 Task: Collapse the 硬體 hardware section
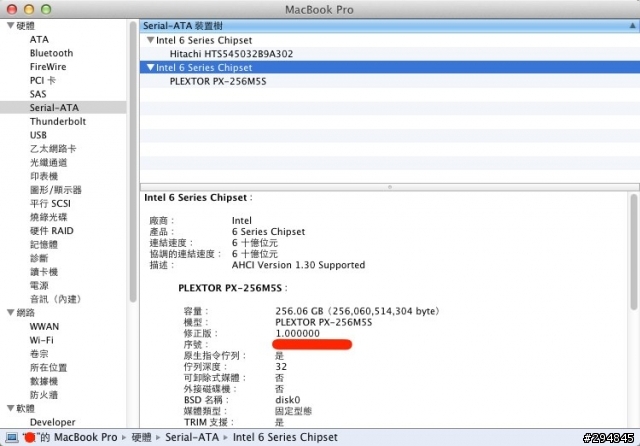(11, 26)
